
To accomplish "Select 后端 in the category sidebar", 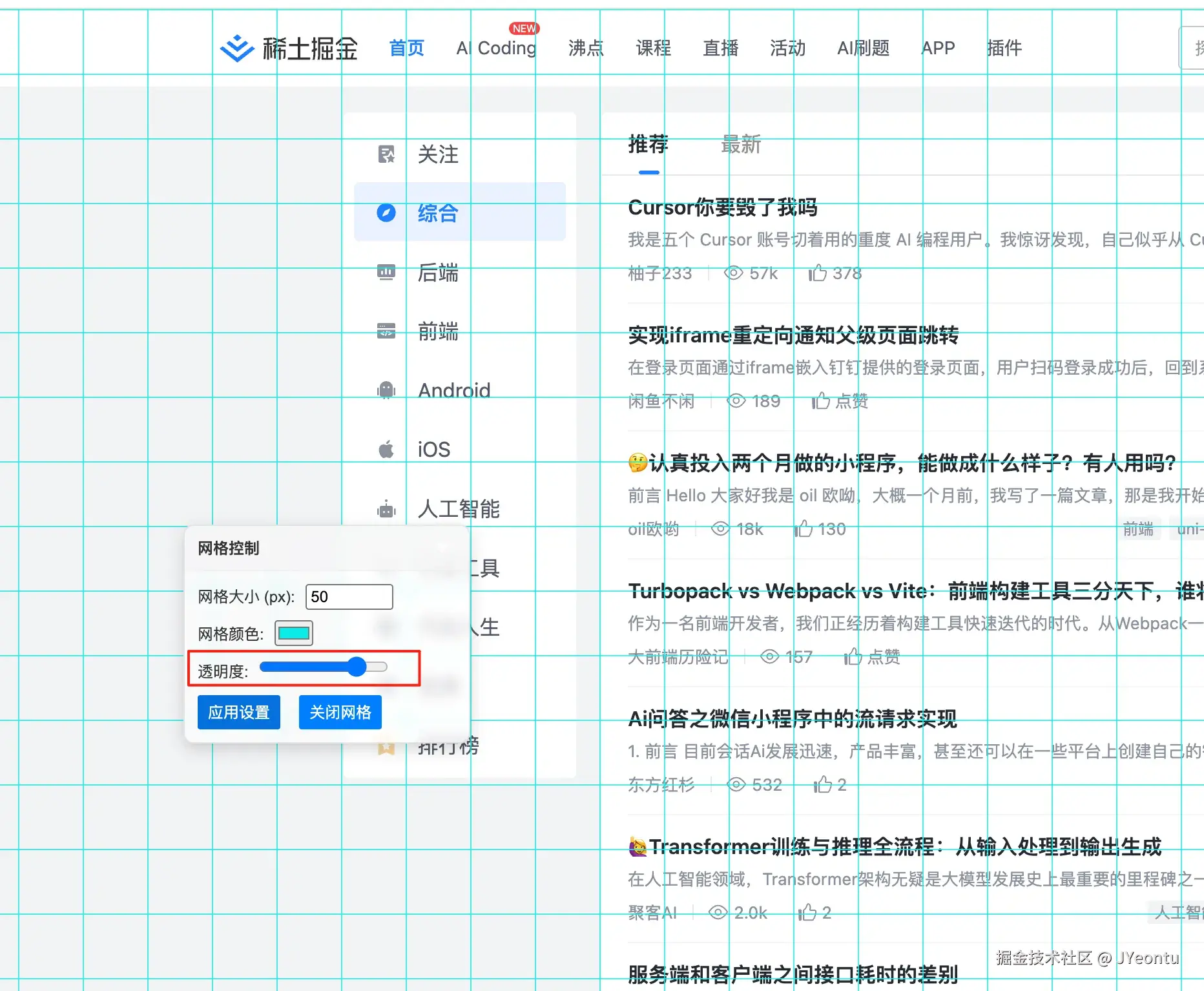I will click(x=460, y=272).
